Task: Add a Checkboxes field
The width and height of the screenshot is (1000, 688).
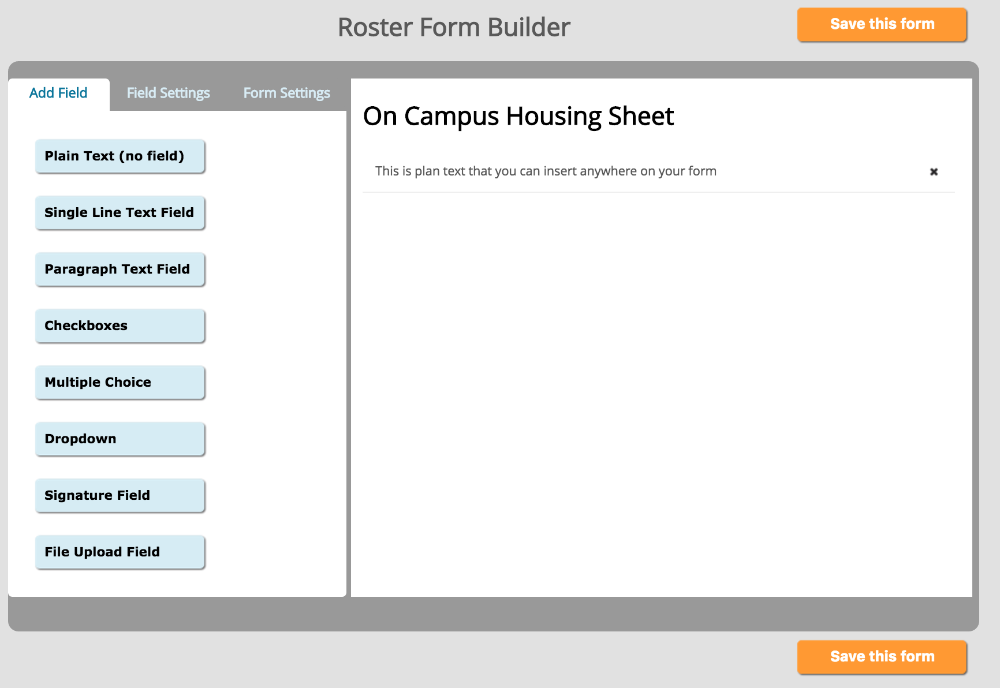Action: (120, 326)
